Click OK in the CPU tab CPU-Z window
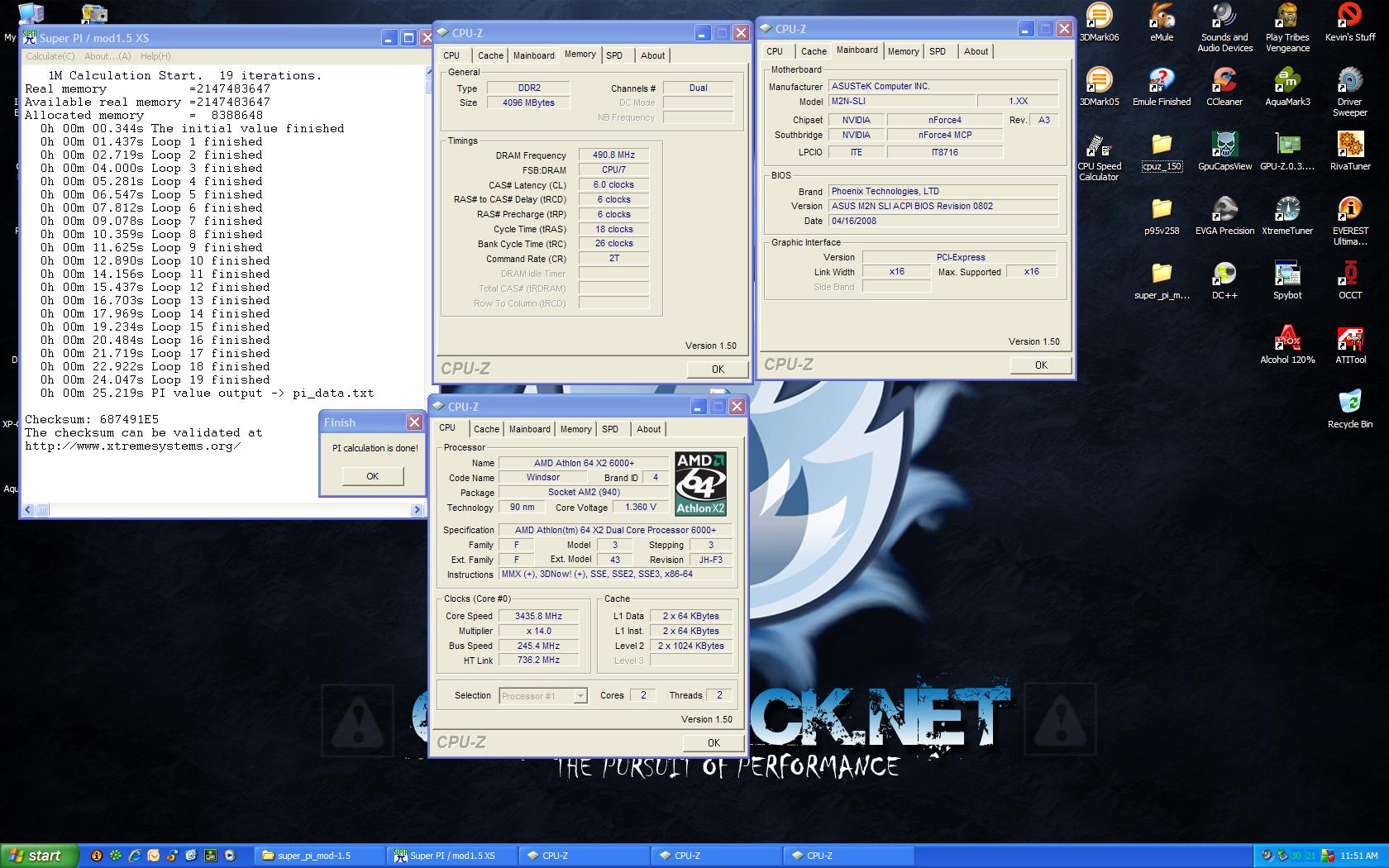 [714, 742]
